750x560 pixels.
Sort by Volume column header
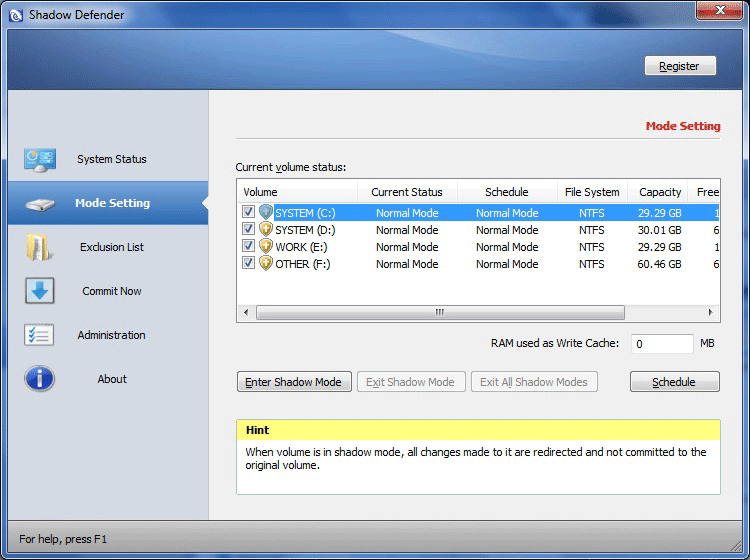coord(298,192)
